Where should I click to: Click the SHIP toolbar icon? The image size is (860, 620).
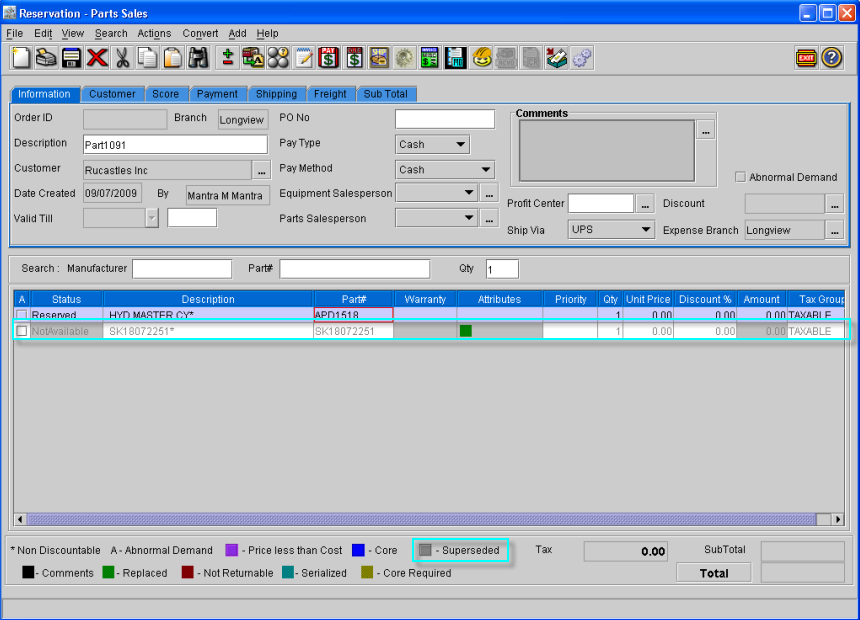click(x=380, y=58)
